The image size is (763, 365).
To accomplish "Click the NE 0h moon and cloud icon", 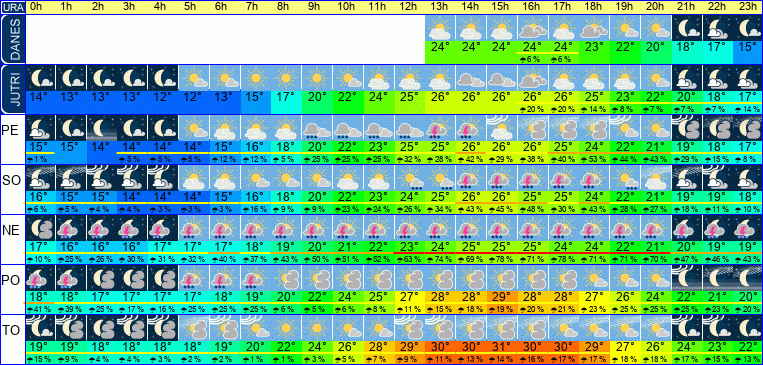I will (x=40, y=228).
